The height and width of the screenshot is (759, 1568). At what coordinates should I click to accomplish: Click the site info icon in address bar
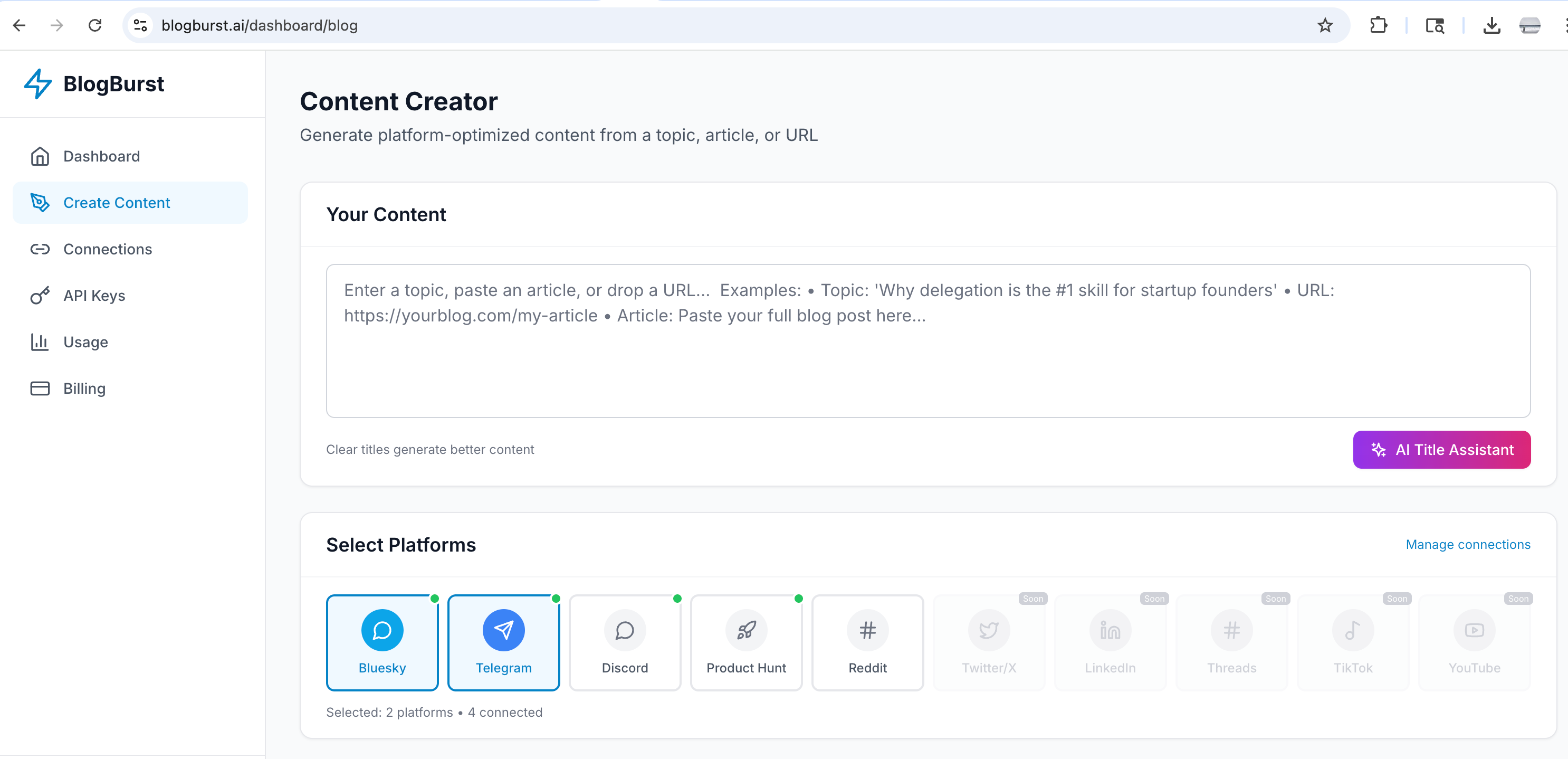pos(141,25)
